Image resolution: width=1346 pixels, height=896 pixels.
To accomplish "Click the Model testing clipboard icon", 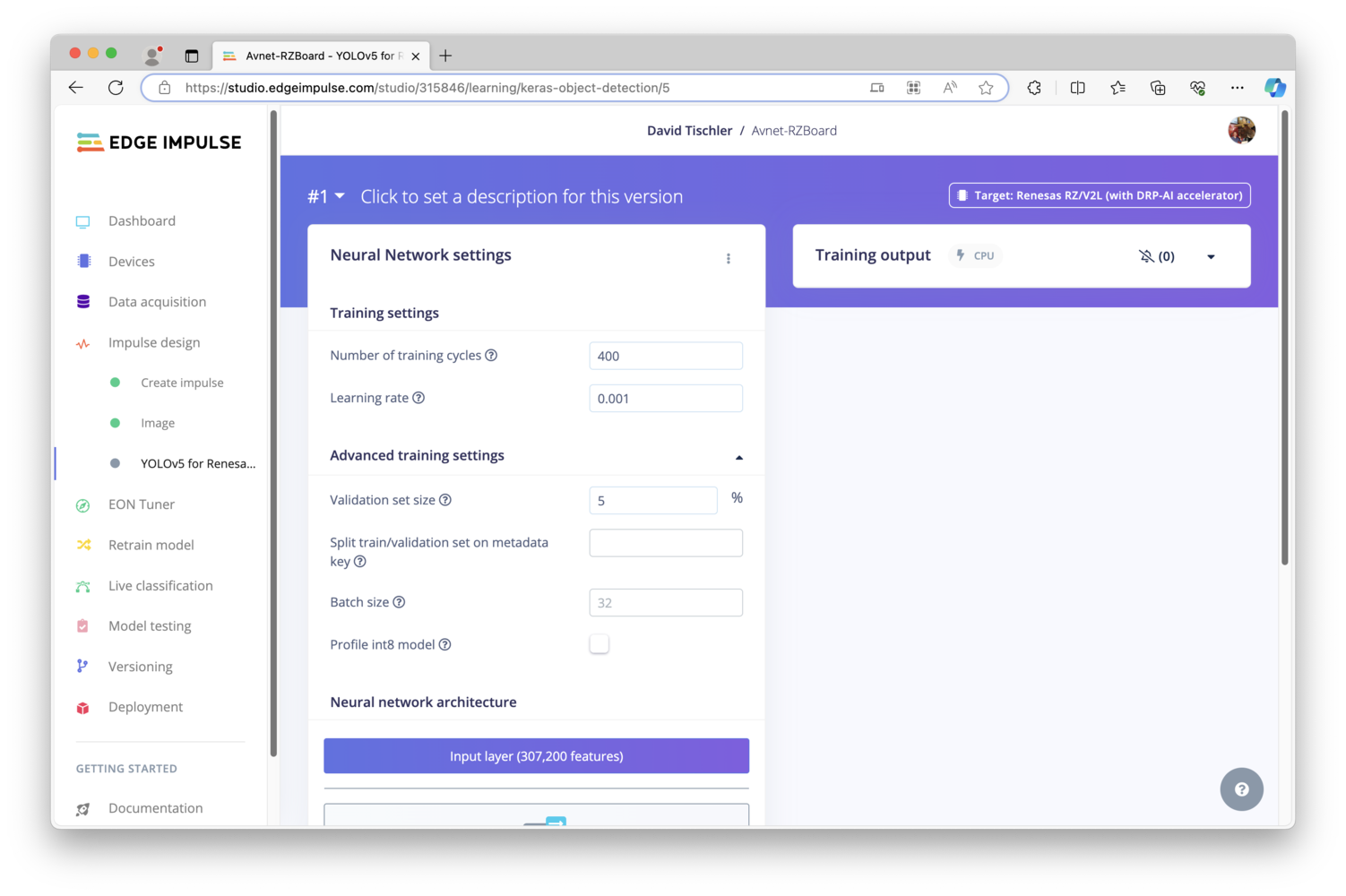I will click(x=83, y=626).
